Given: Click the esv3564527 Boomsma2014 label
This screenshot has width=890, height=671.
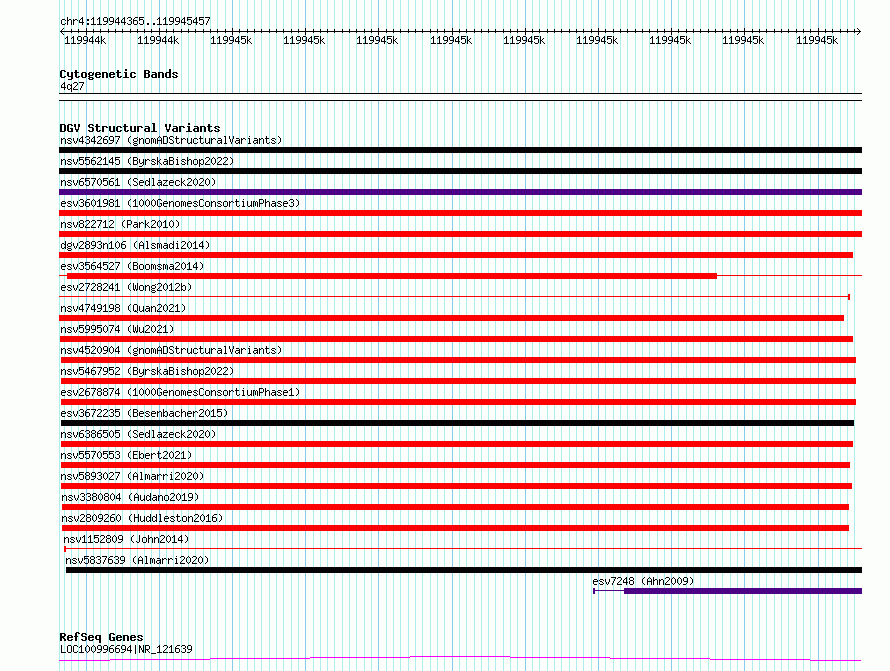Looking at the screenshot, I should click(132, 266).
